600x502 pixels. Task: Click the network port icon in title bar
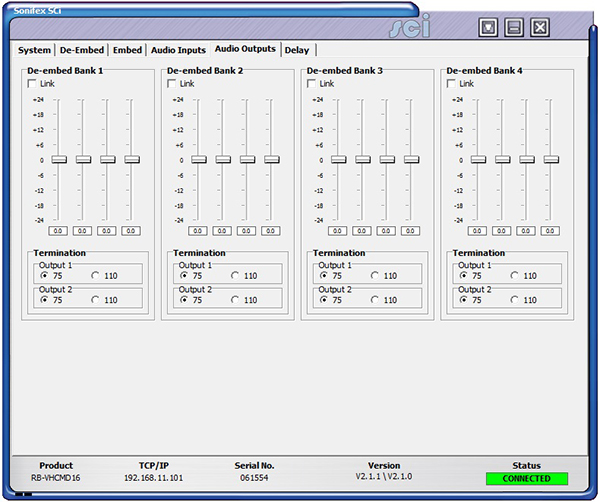click(x=488, y=27)
